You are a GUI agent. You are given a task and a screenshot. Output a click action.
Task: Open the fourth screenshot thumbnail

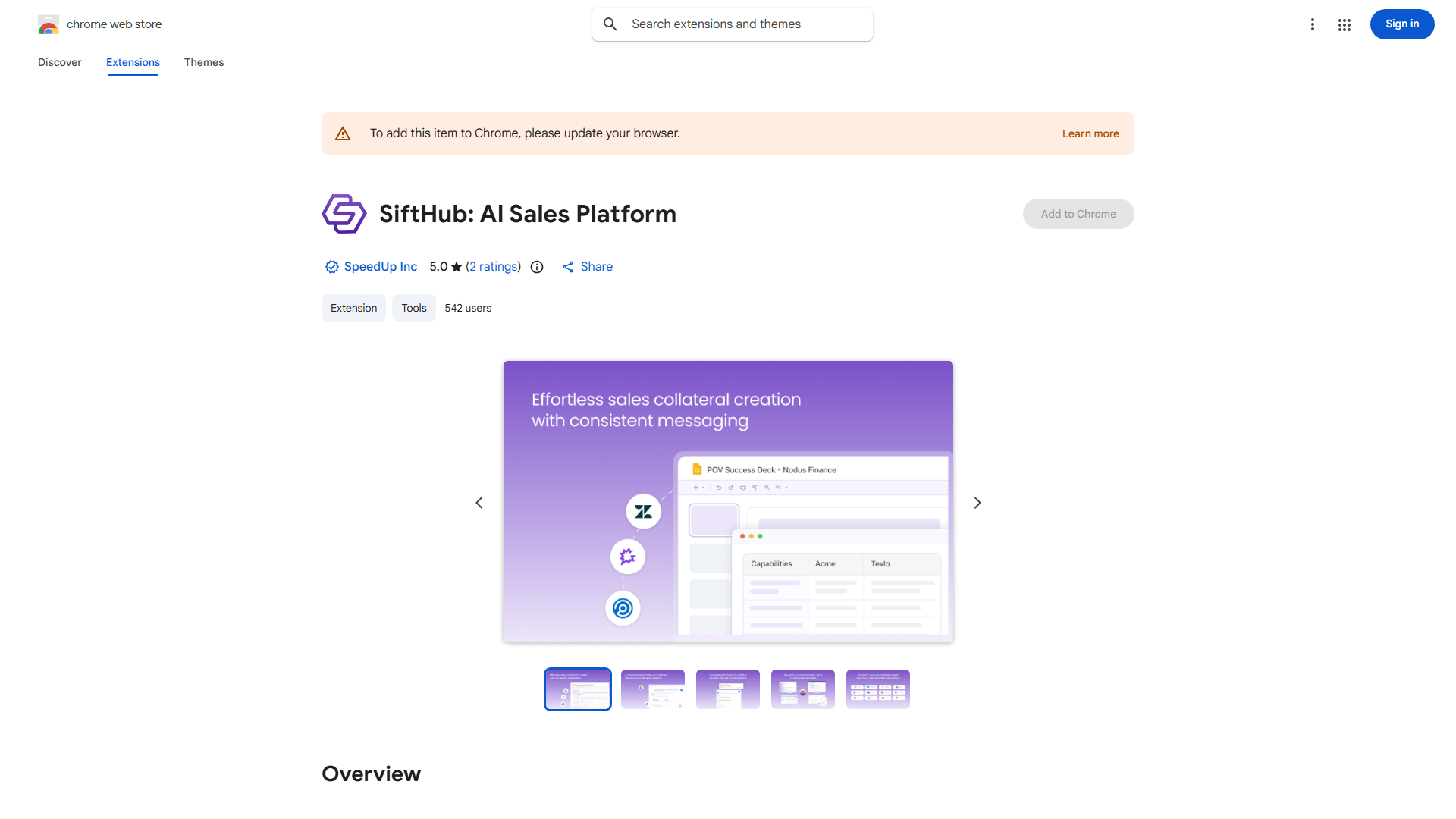[x=802, y=689]
